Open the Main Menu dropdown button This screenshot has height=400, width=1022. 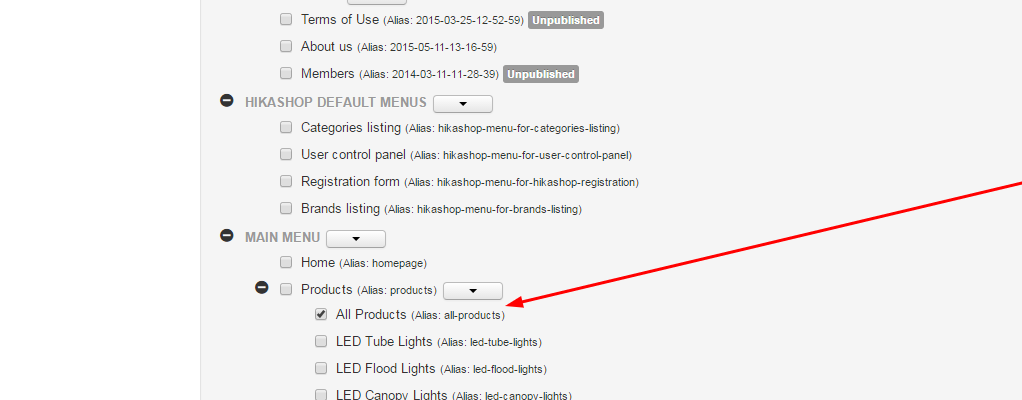click(x=356, y=238)
